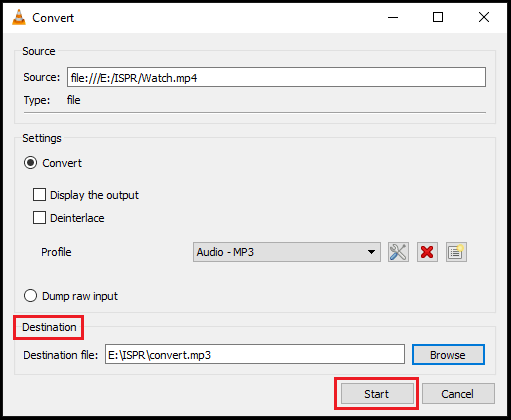Cancel the conversion dialog

pos(458,394)
